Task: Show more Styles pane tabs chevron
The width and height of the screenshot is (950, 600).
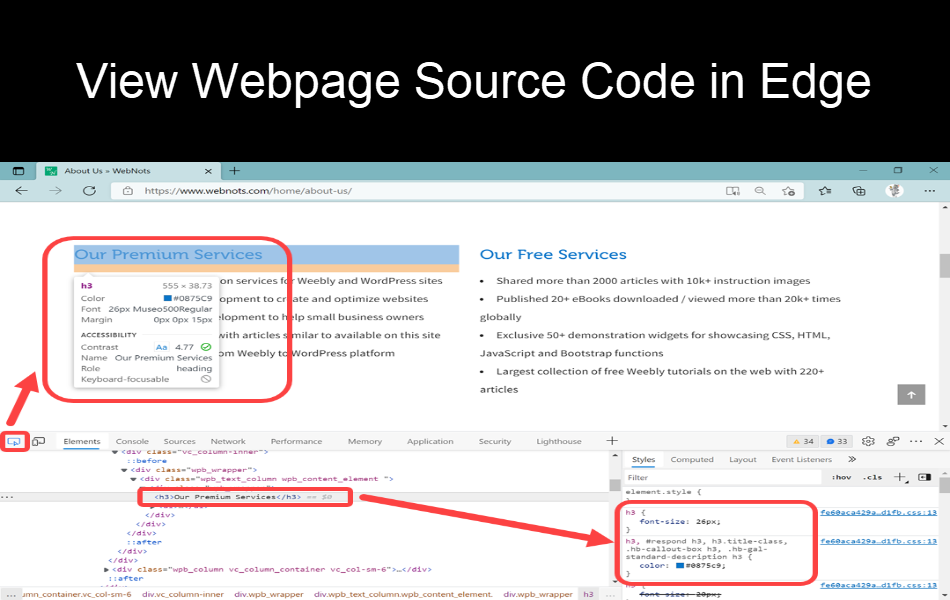Action: pos(852,460)
